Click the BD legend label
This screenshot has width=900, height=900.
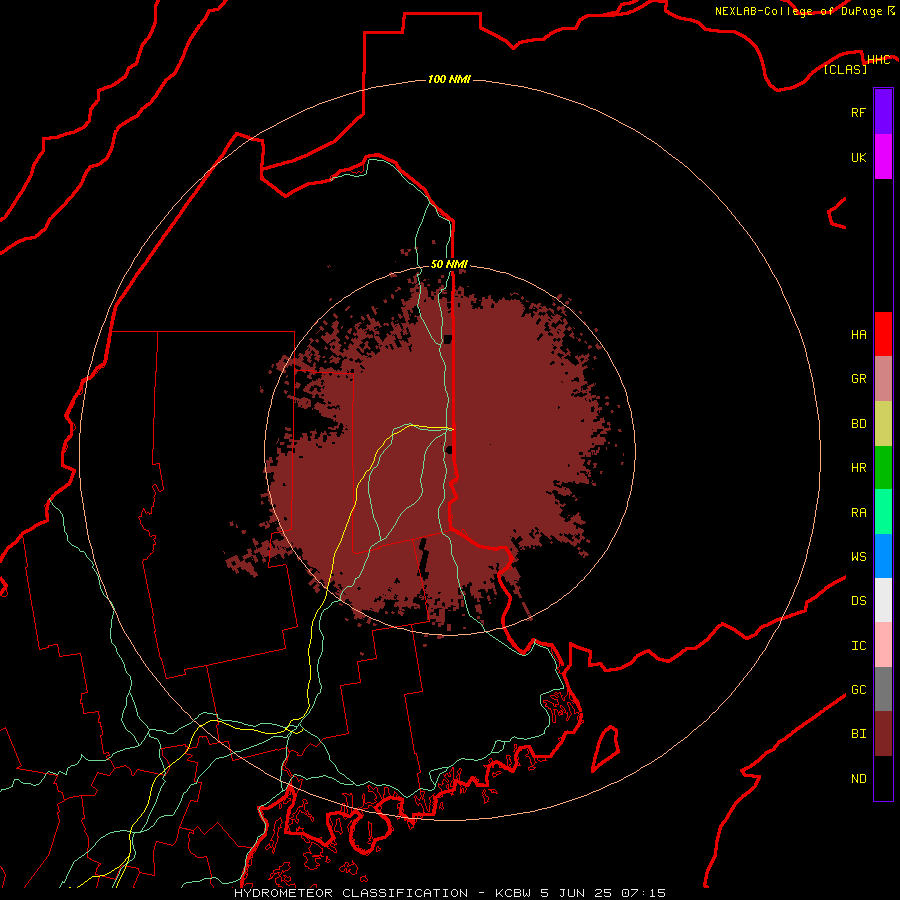(858, 424)
